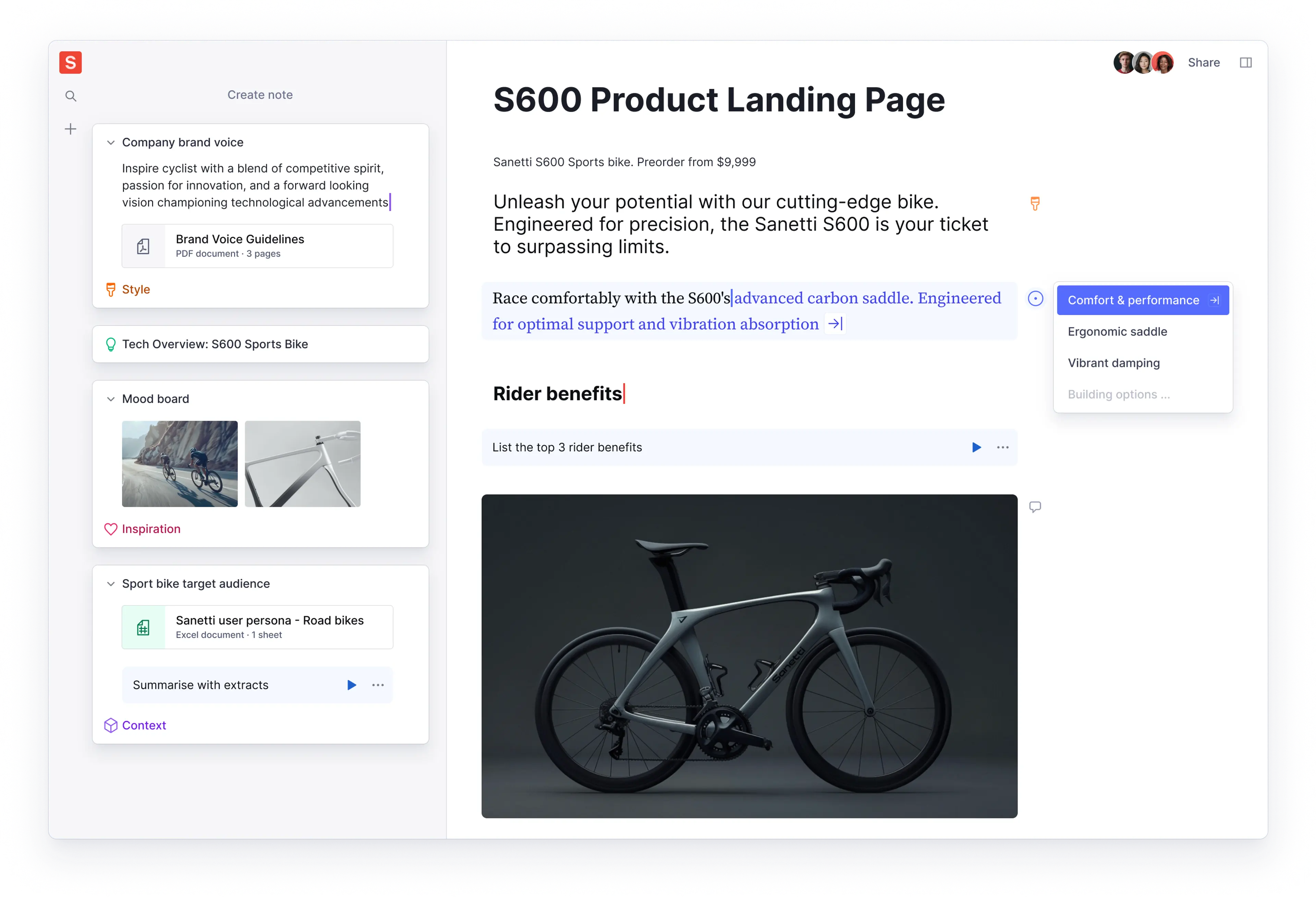Click the Share button
Image resolution: width=1316 pixels, height=897 pixels.
coord(1203,62)
